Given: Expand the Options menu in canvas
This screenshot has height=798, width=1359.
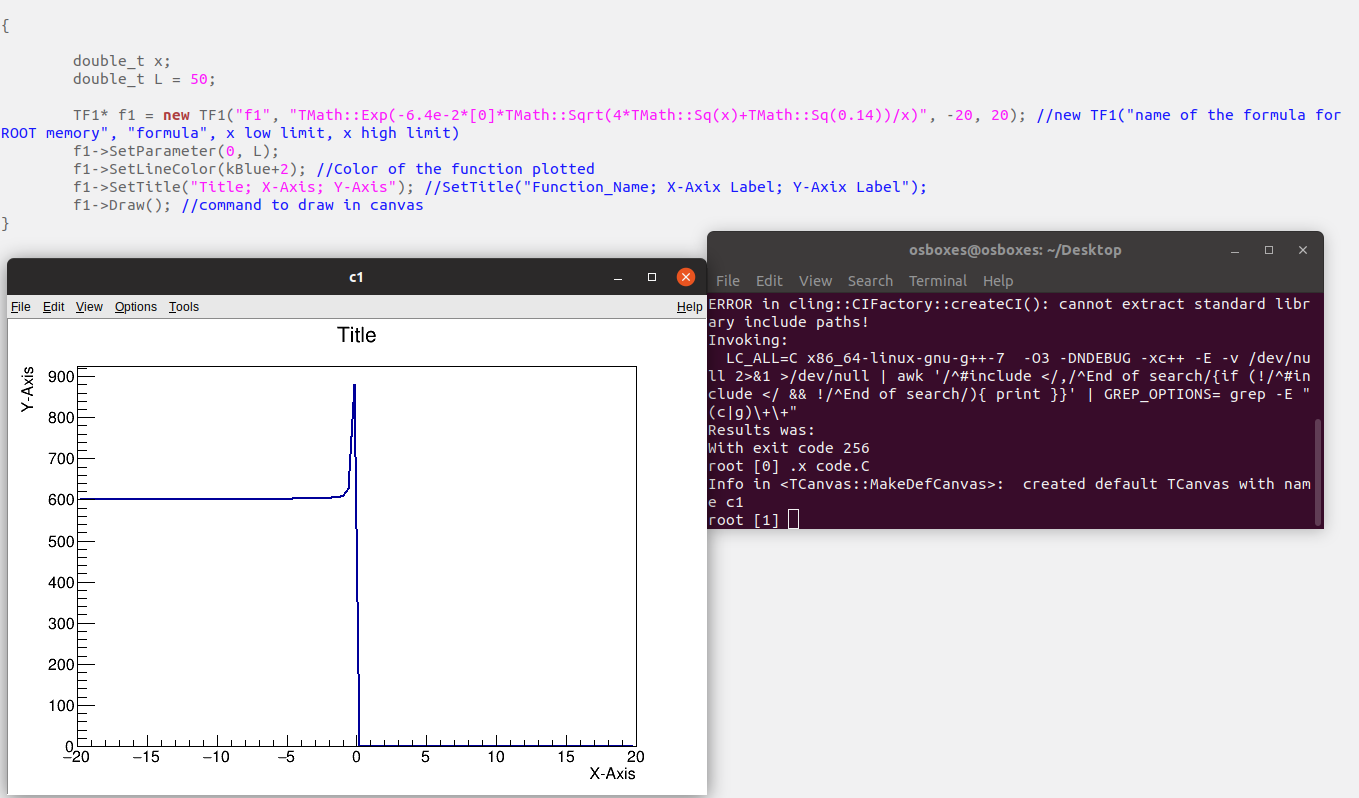Looking at the screenshot, I should coord(136,307).
